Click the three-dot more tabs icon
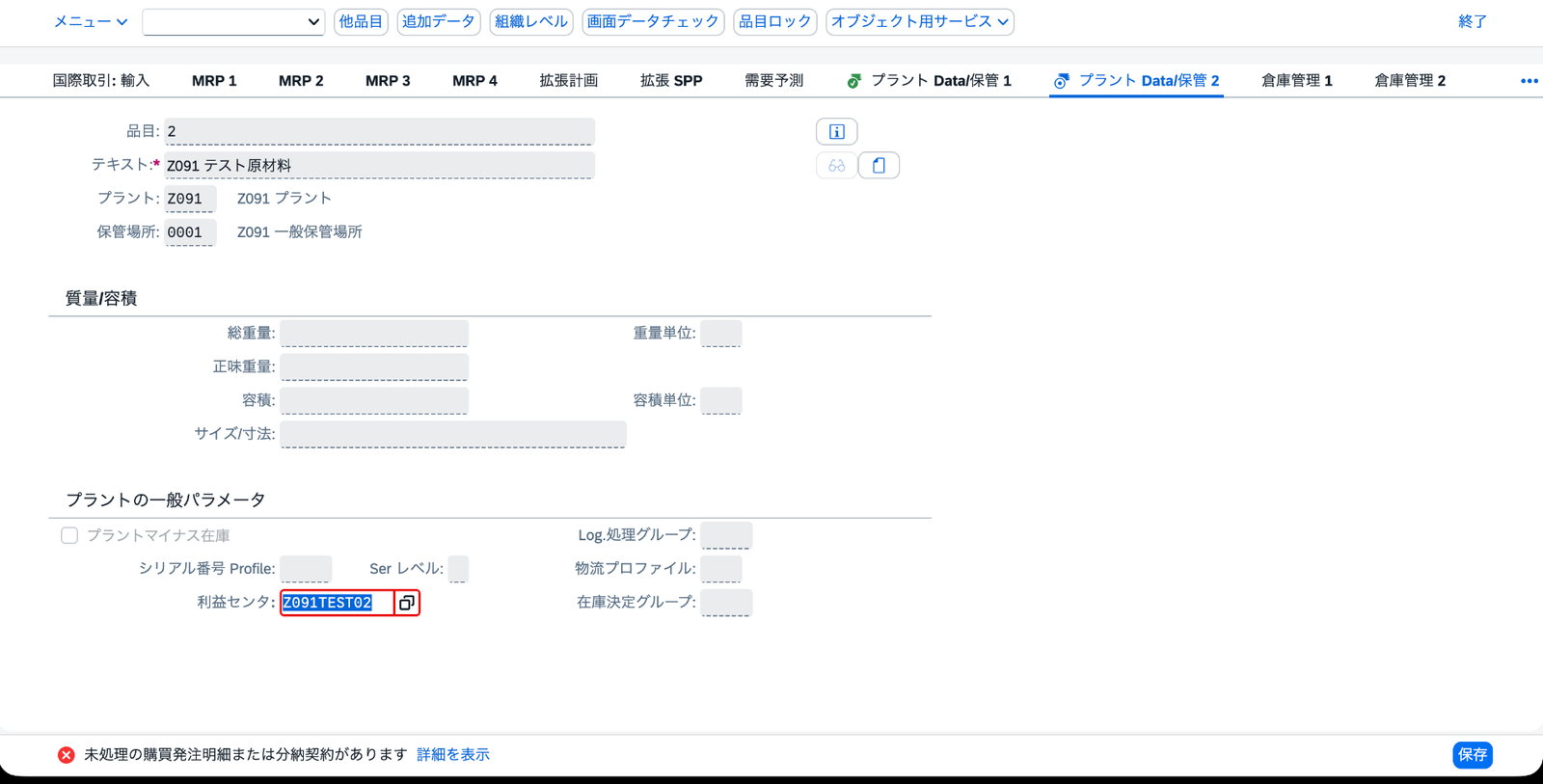This screenshot has width=1543, height=784. pyautogui.click(x=1529, y=81)
